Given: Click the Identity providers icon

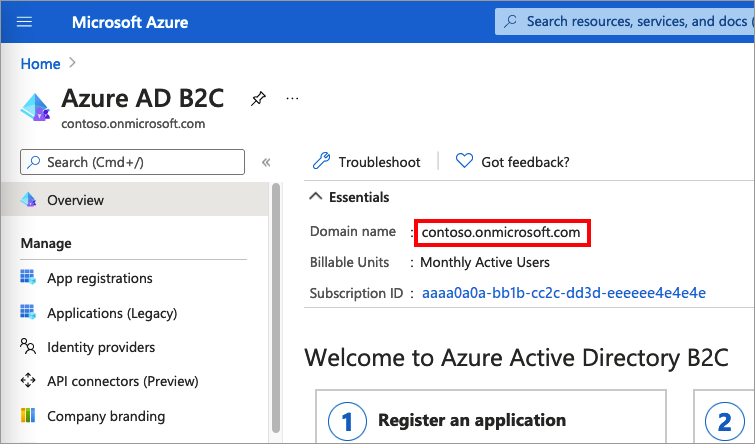Looking at the screenshot, I should (28, 347).
